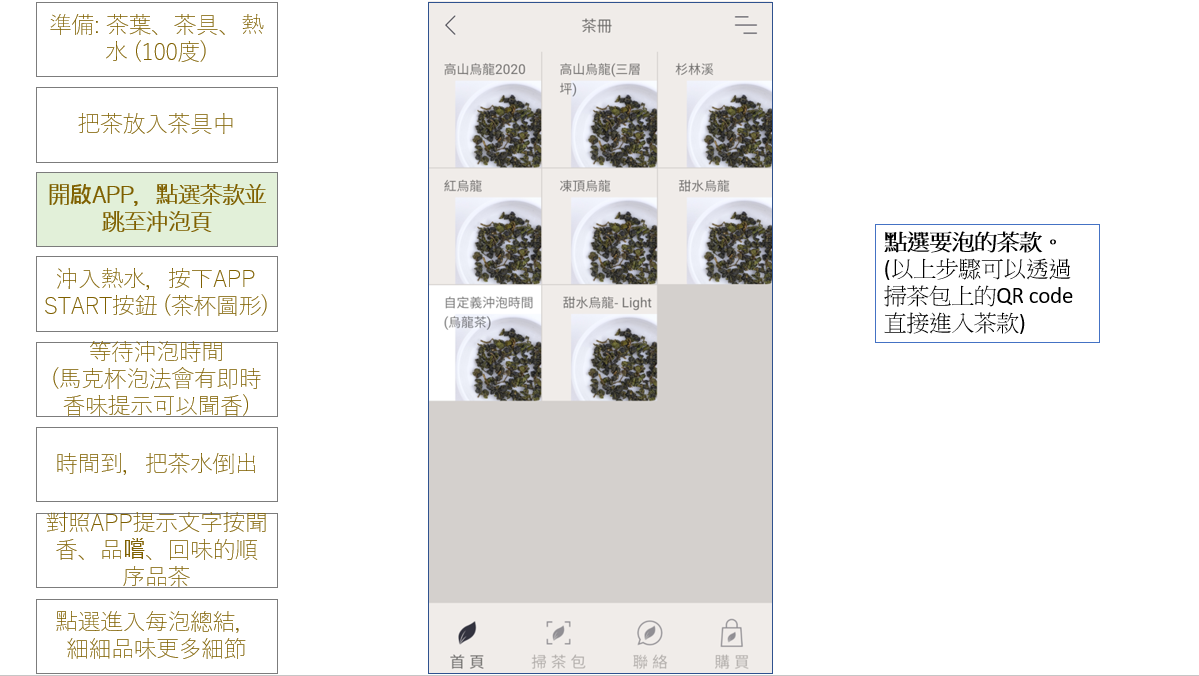Click the 時間到, 把茶水倒出 step

coord(157,464)
